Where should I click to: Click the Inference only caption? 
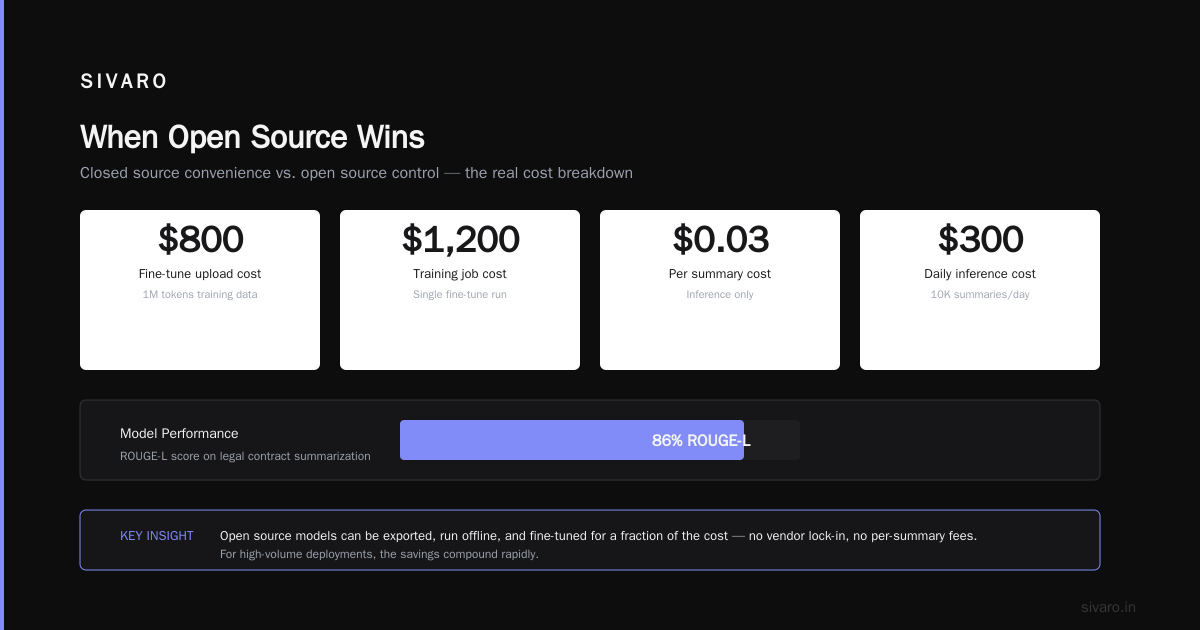pyautogui.click(x=720, y=295)
